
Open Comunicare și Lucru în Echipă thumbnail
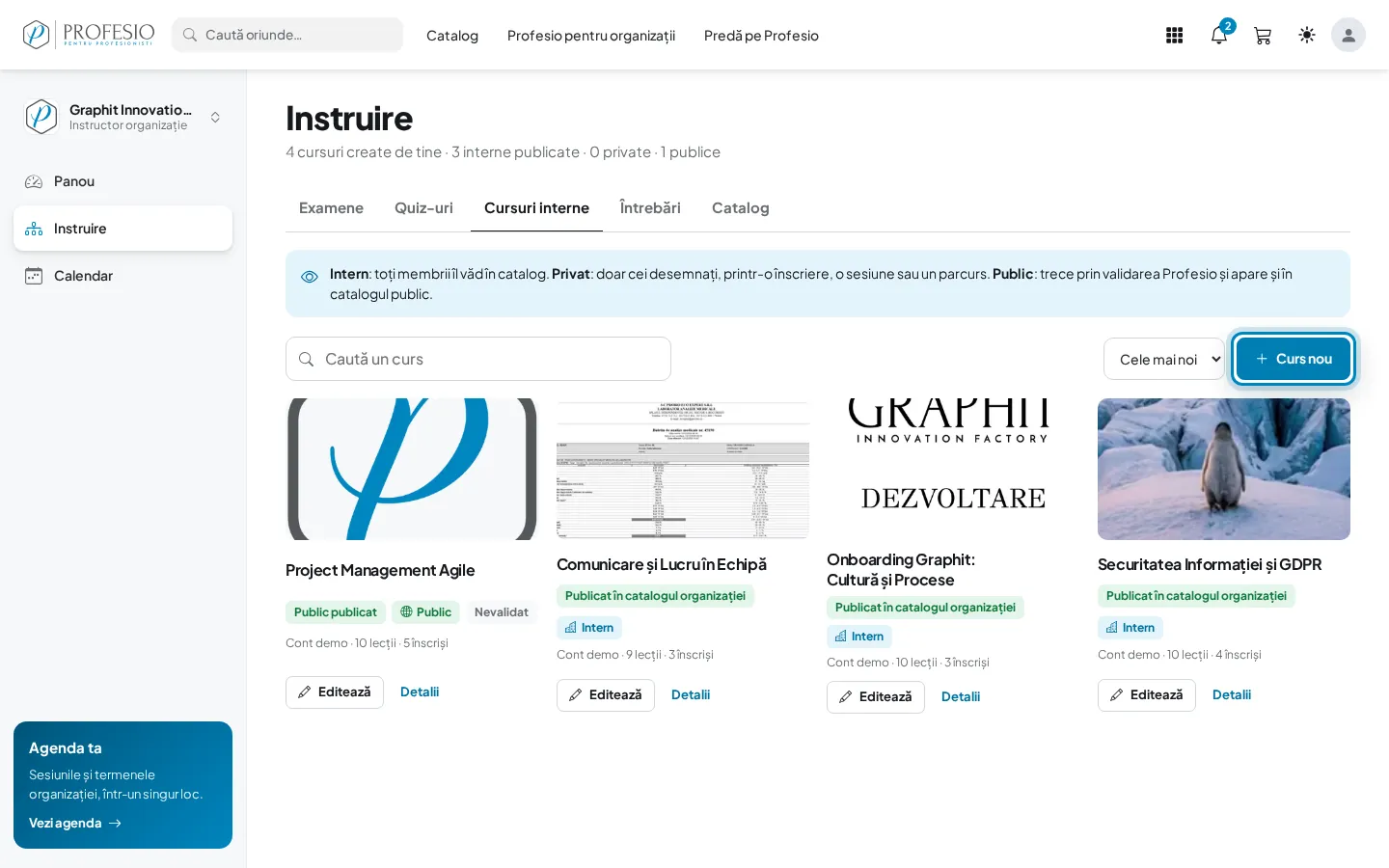coord(683,470)
